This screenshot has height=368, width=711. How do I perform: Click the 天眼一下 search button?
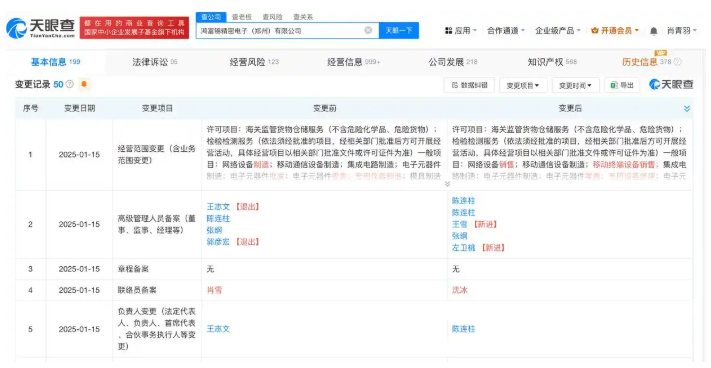[x=399, y=30]
